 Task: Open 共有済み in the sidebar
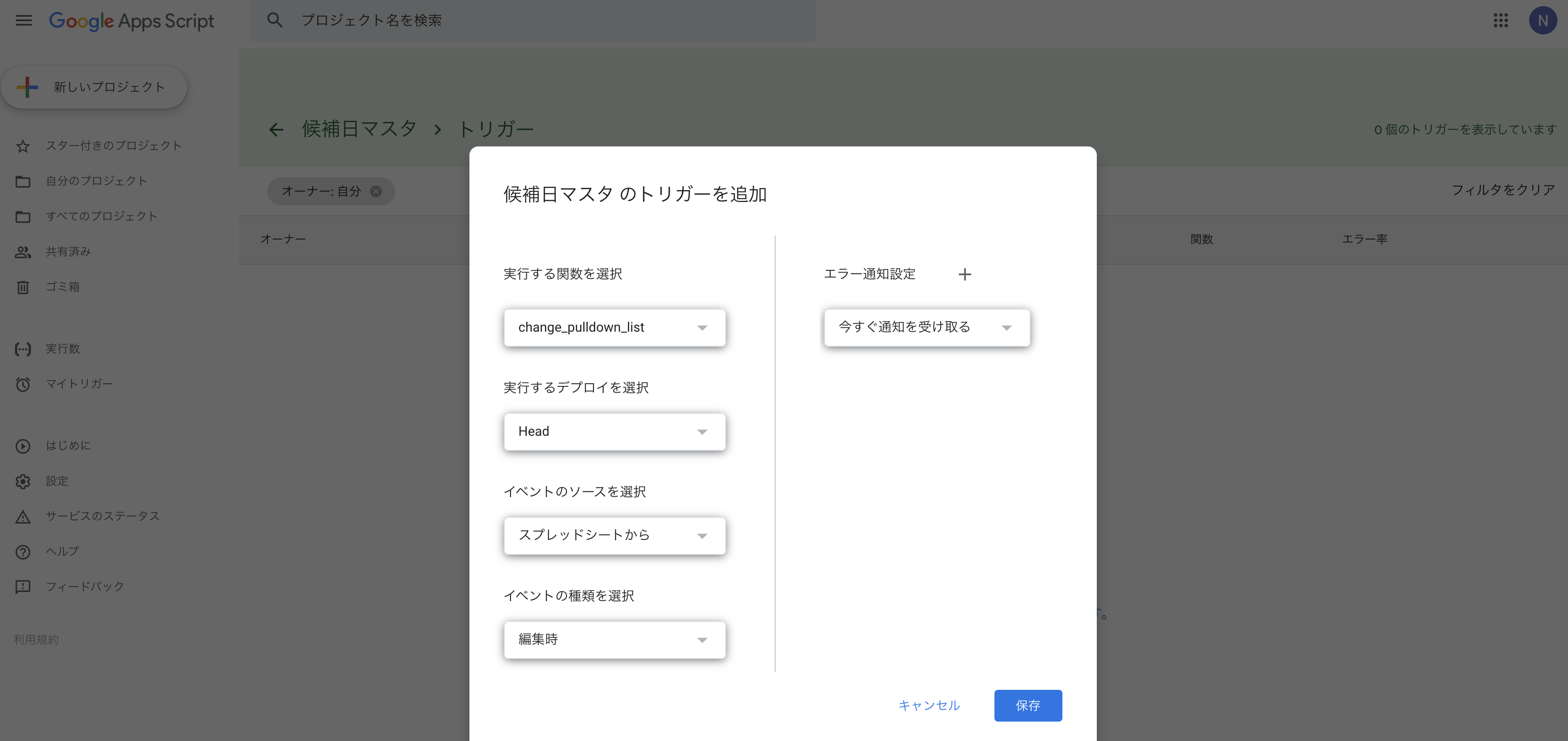(69, 251)
